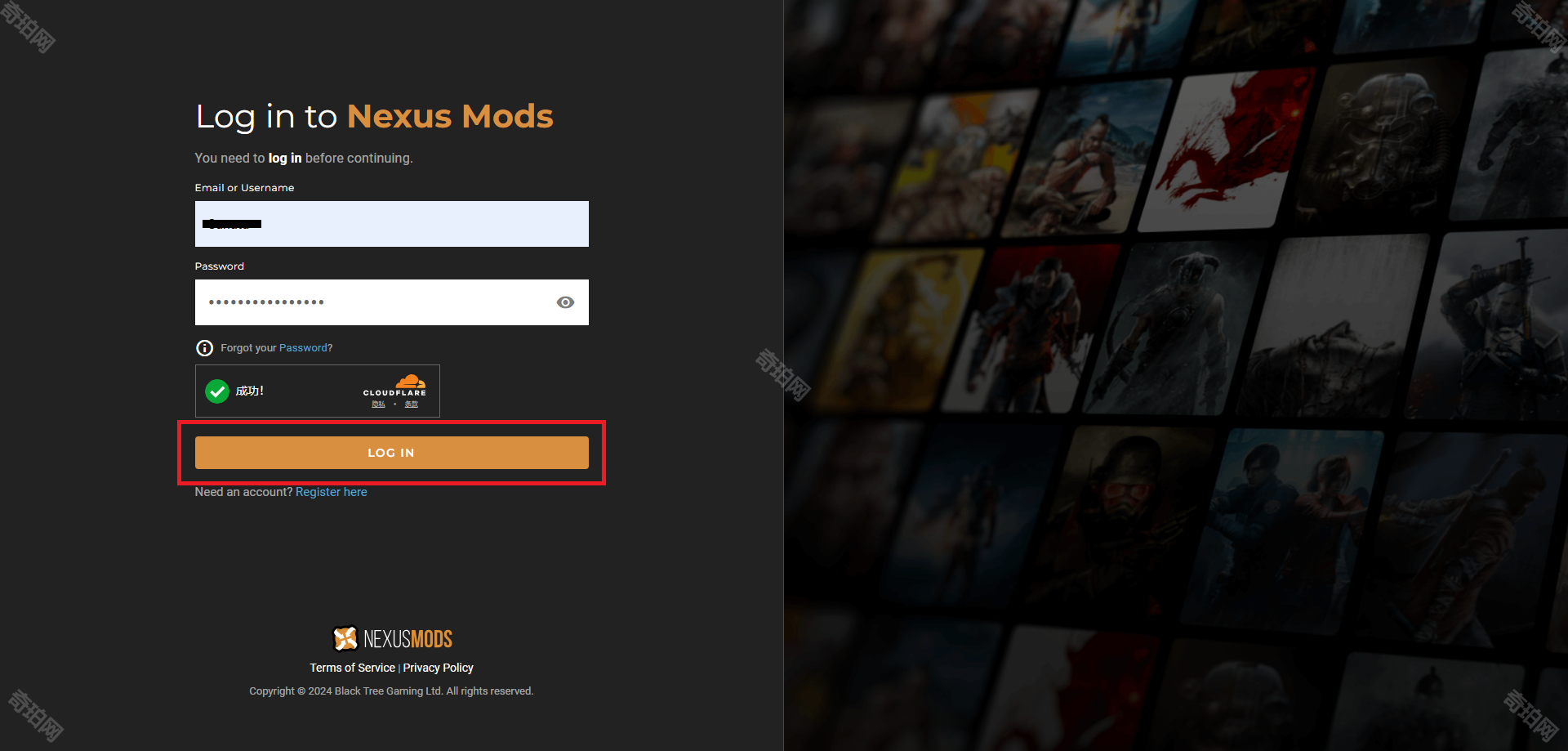Viewport: 1568px width, 751px height.
Task: Click the red dragon Dragon Age cover
Action: pos(1226,151)
